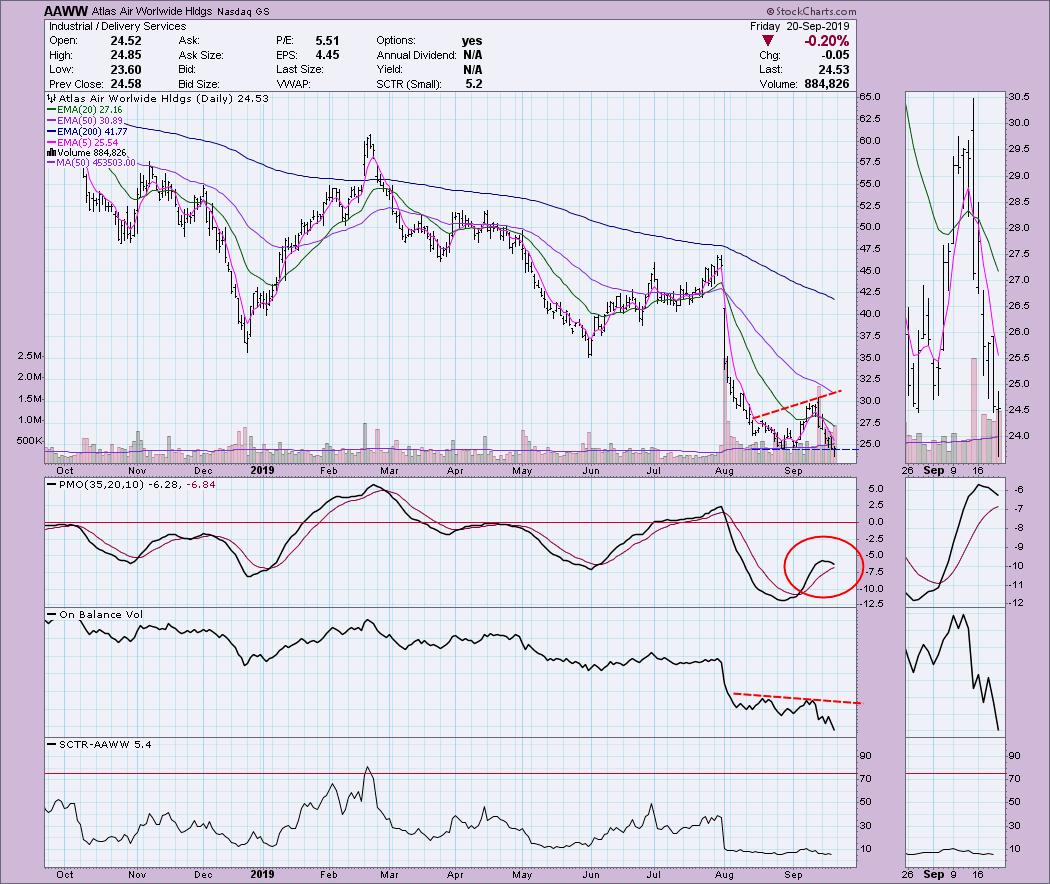Click the 65.0 price axis label
The width and height of the screenshot is (1050, 884).
870,96
